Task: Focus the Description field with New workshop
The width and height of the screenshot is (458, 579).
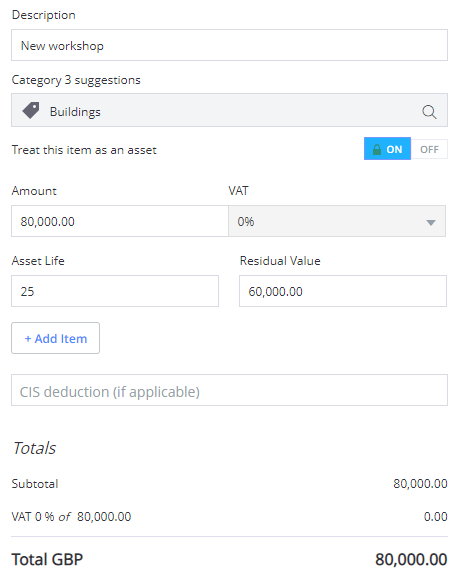Action: [x=229, y=45]
